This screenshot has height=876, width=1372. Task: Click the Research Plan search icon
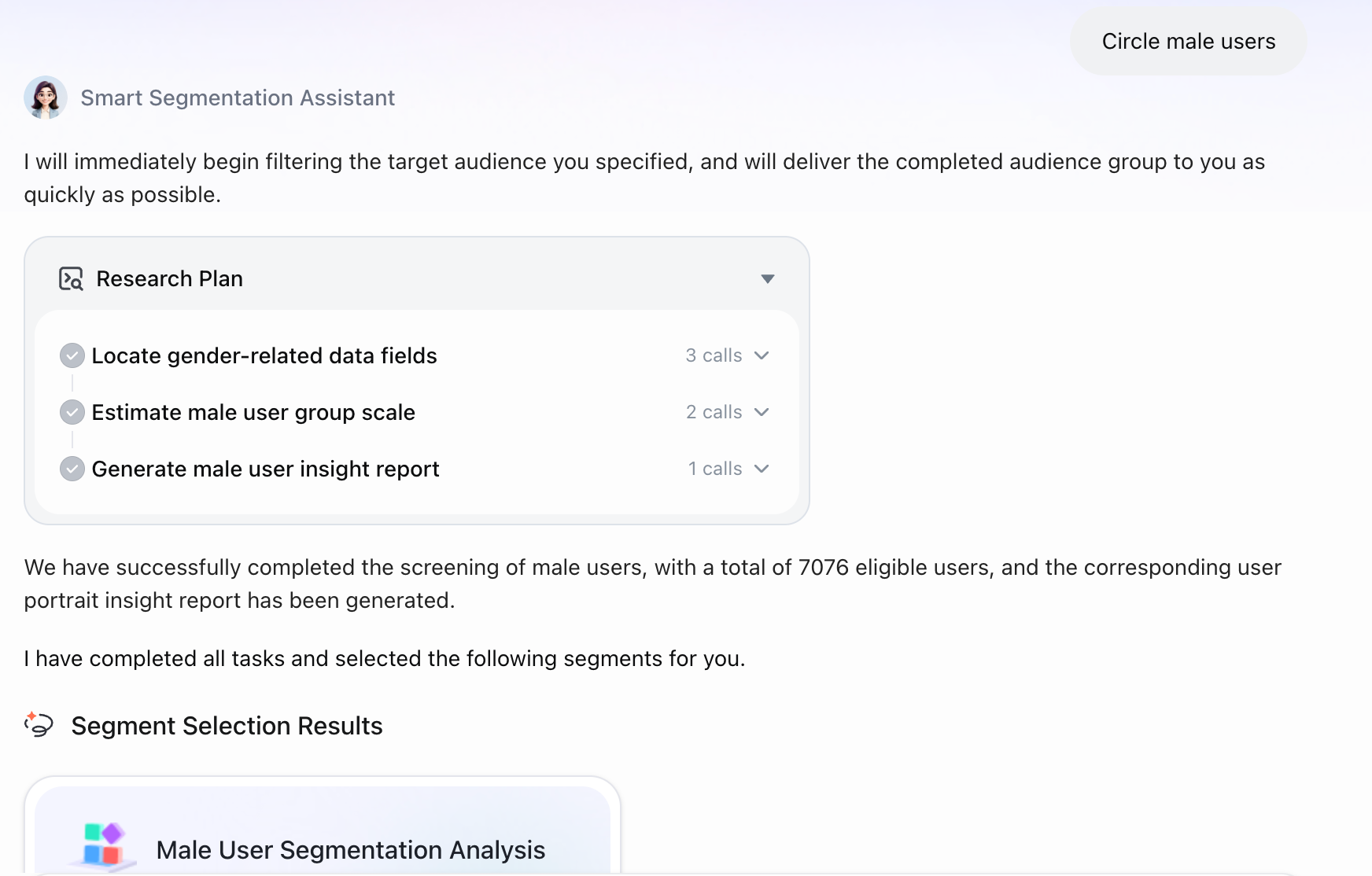[x=71, y=278]
